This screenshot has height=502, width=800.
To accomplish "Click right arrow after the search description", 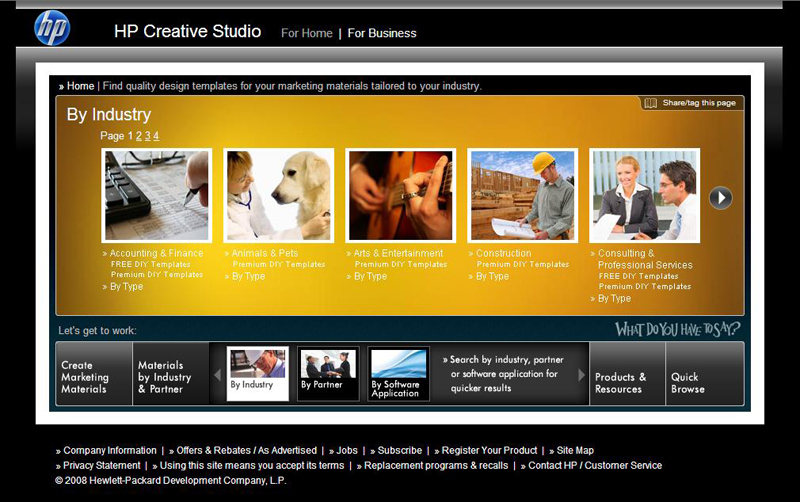I will (x=581, y=375).
